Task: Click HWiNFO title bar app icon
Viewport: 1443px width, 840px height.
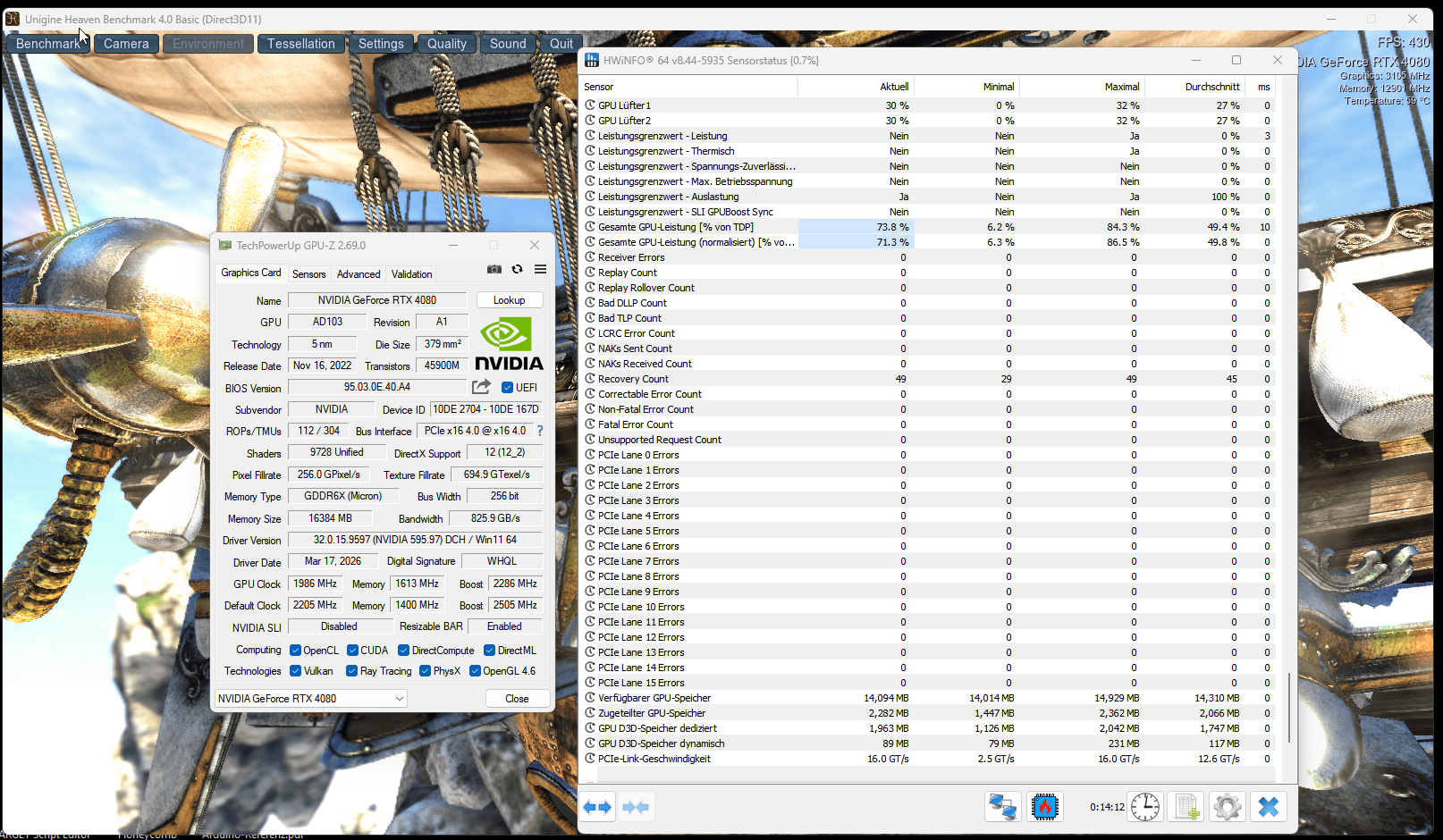Action: pos(592,60)
